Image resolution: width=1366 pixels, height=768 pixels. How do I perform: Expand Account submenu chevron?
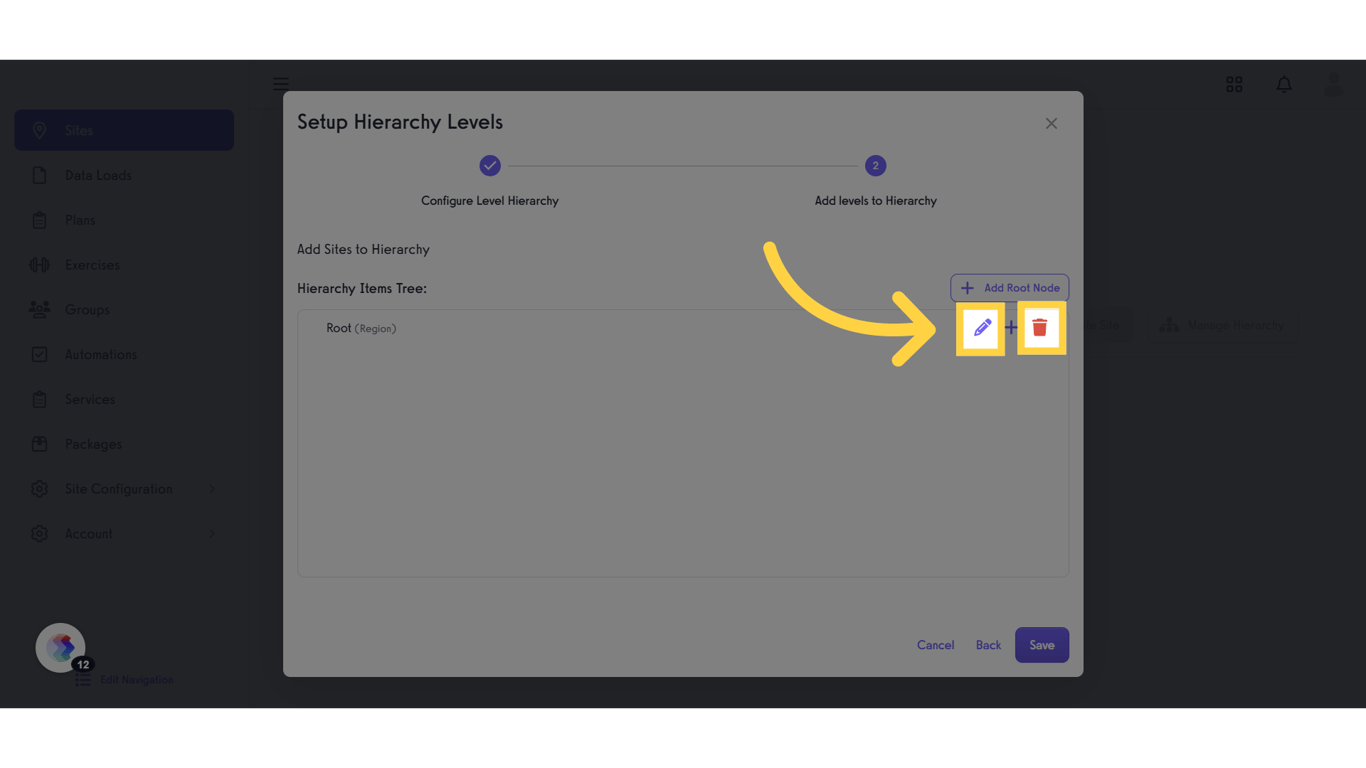coord(212,534)
